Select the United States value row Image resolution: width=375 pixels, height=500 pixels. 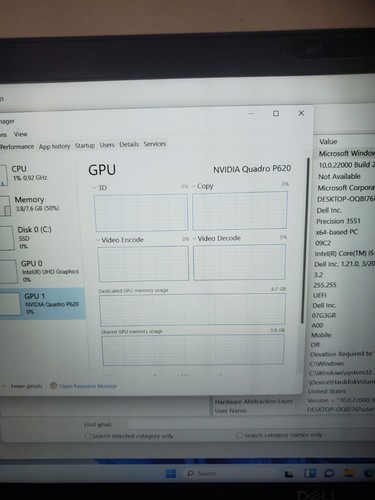[x=327, y=391]
